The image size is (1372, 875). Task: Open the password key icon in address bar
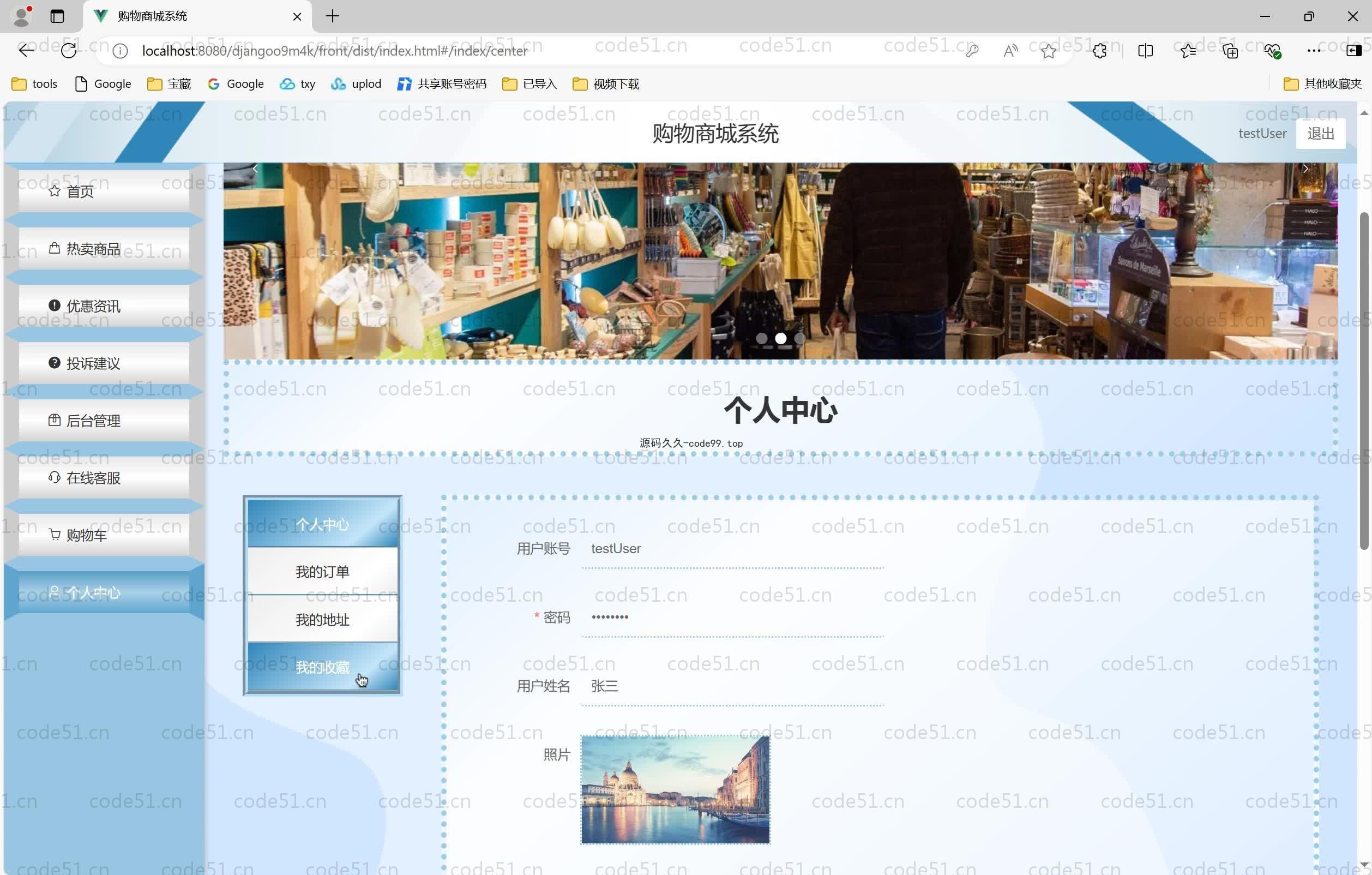pyautogui.click(x=972, y=51)
